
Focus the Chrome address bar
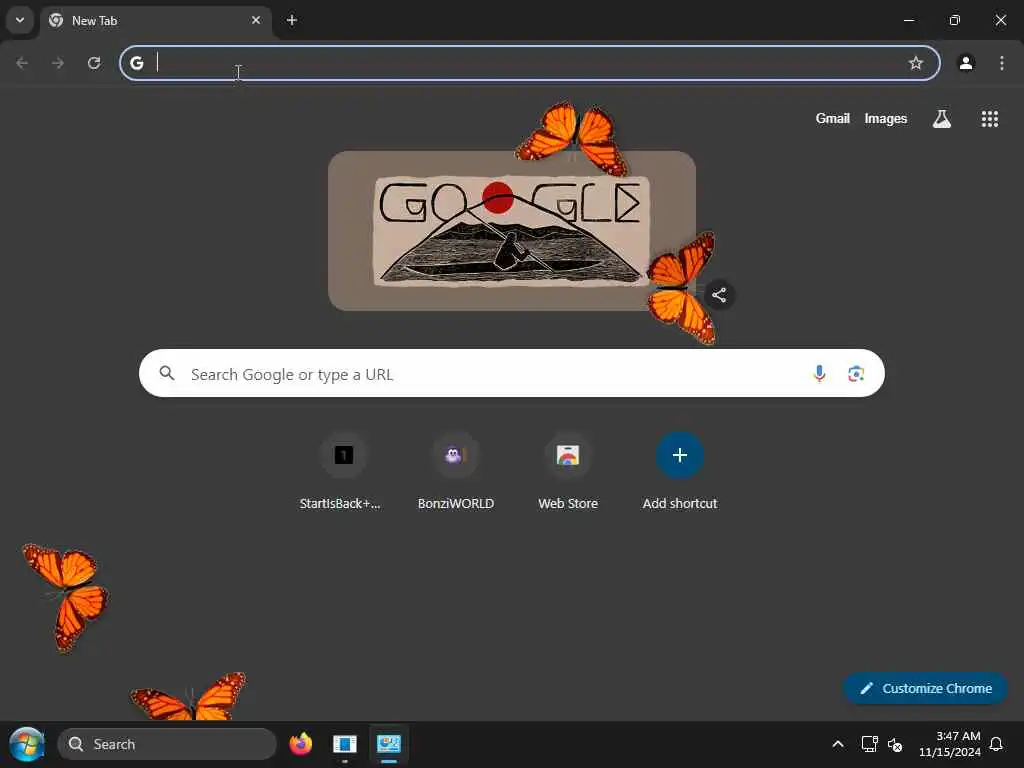point(530,63)
